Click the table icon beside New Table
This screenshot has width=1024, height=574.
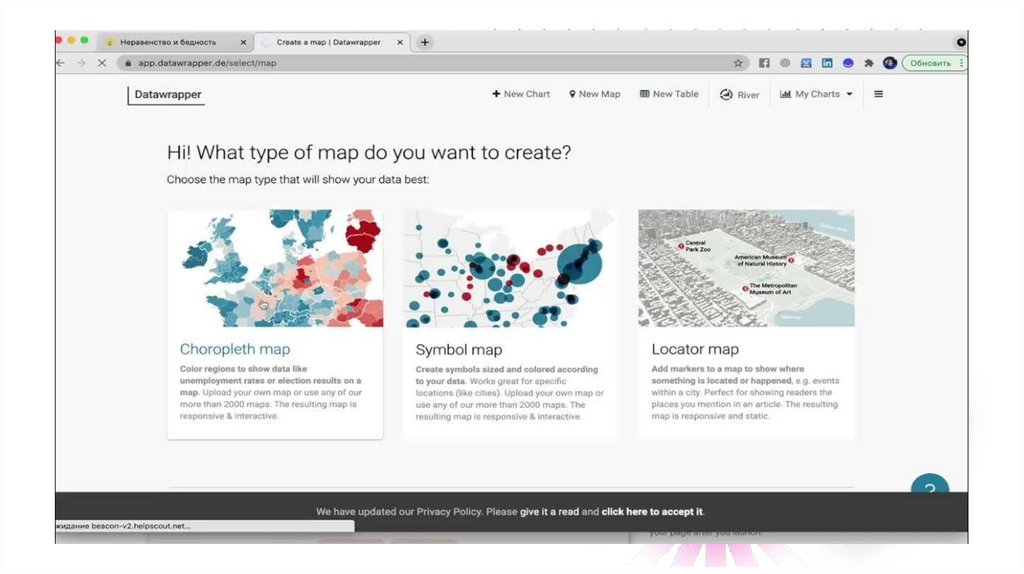coord(645,94)
